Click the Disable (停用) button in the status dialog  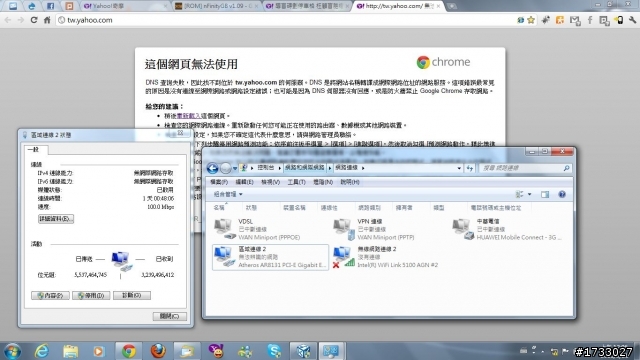pos(91,295)
